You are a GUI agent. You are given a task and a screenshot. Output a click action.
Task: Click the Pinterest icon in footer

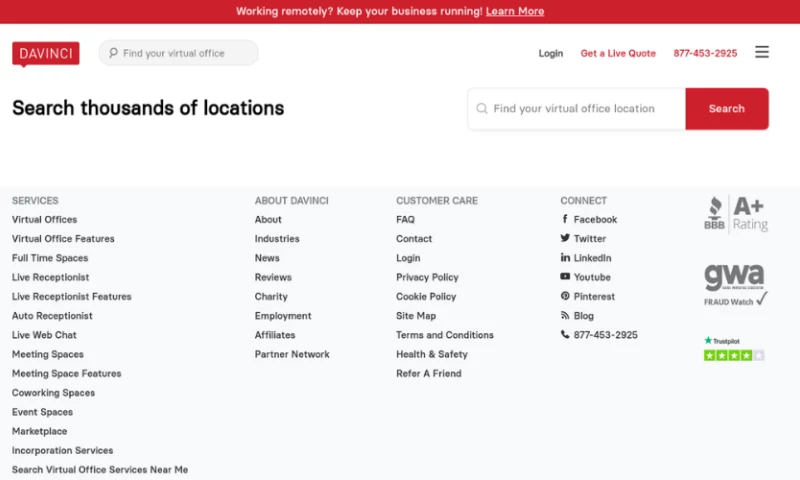[x=565, y=296]
